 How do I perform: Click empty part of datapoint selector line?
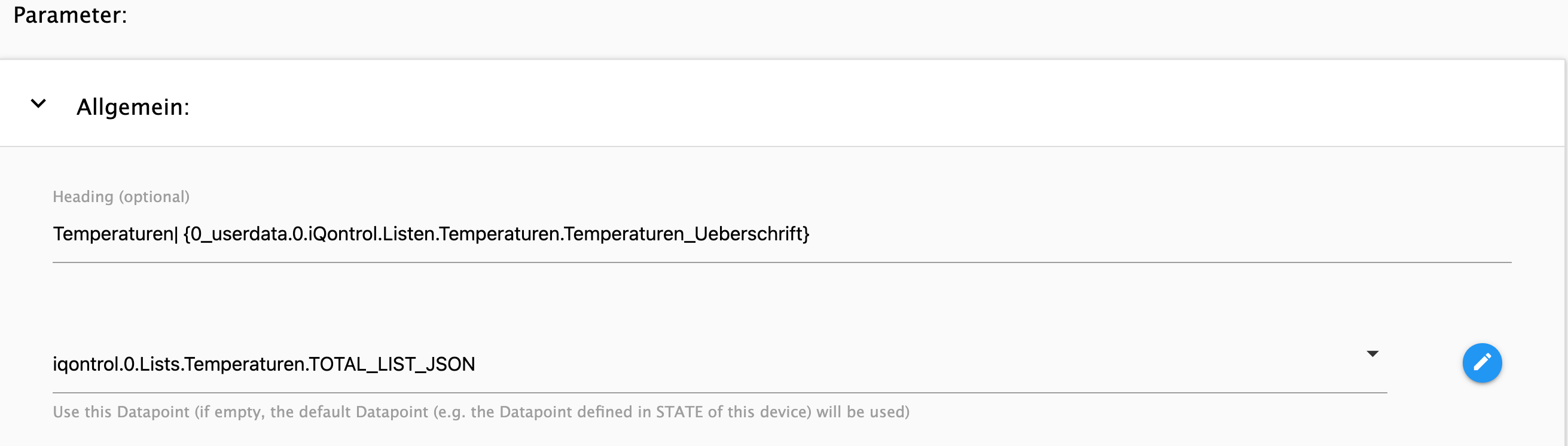913,364
